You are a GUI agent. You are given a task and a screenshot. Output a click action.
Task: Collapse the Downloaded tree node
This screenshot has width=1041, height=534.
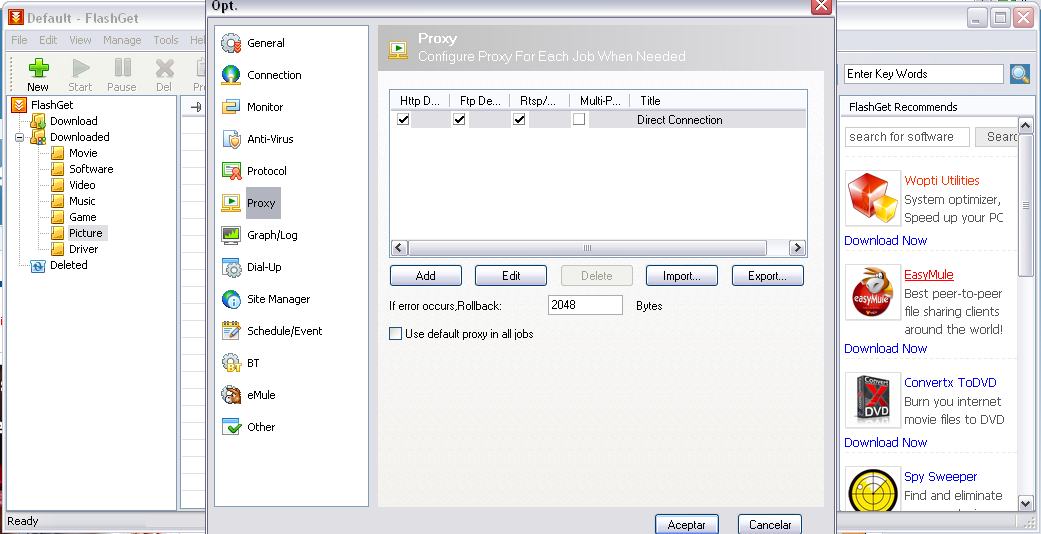(19, 137)
